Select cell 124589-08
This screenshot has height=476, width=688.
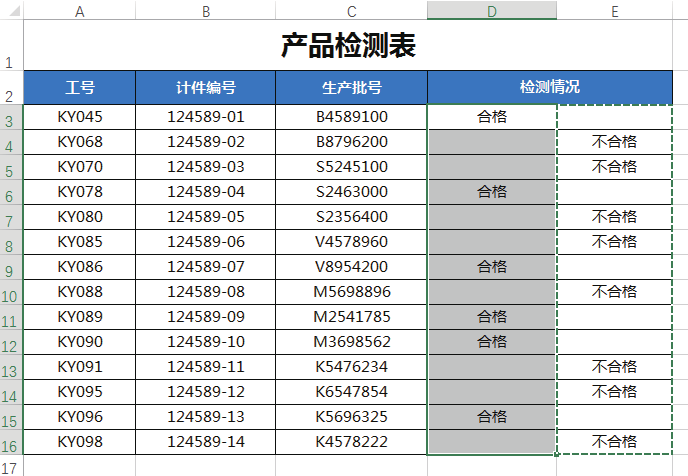205,292
